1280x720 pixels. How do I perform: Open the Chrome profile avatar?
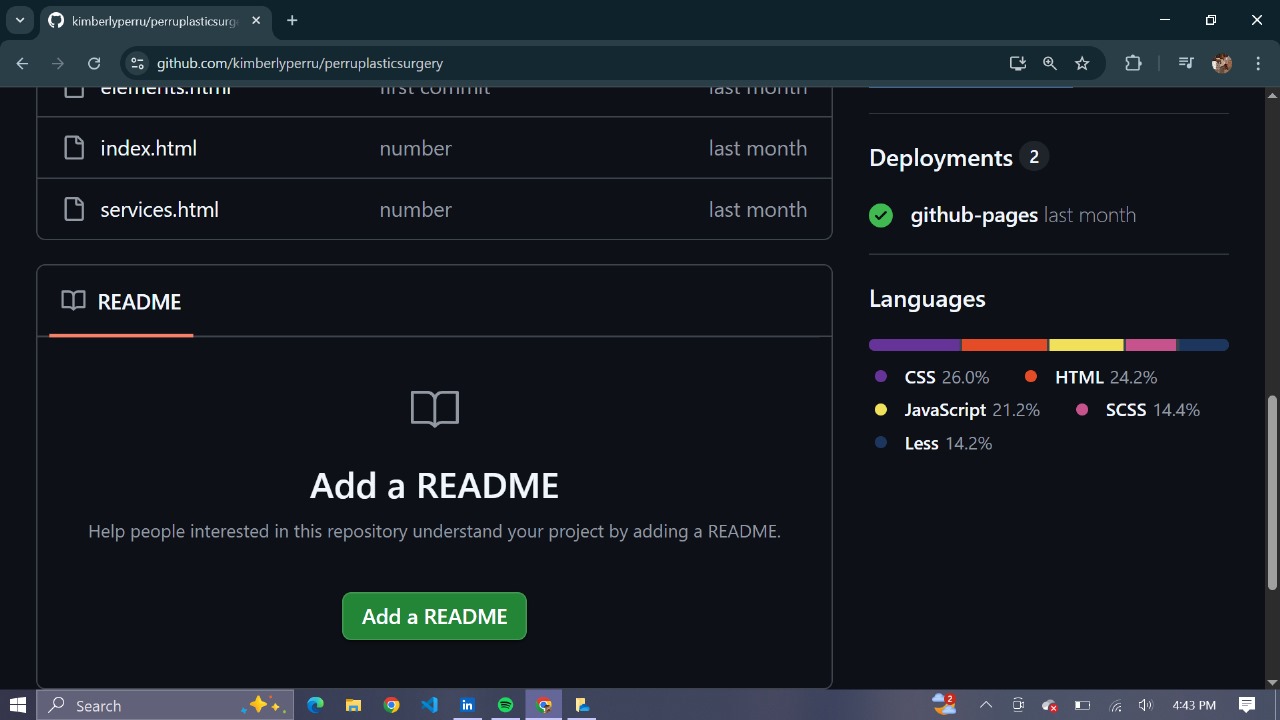1221,63
